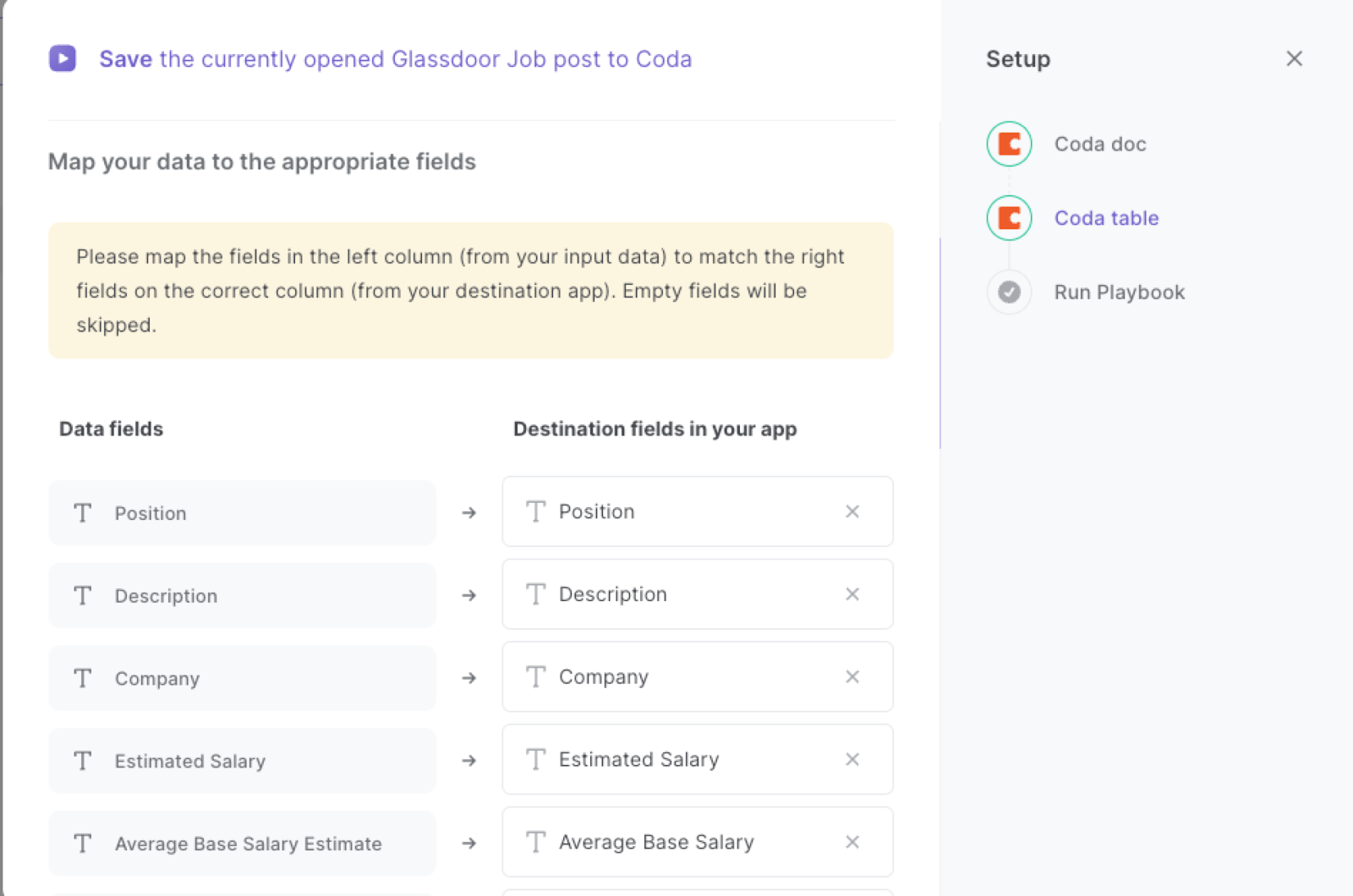Viewport: 1353px width, 896px height.
Task: Click the Run Playbook checkmark icon
Action: [x=1009, y=292]
